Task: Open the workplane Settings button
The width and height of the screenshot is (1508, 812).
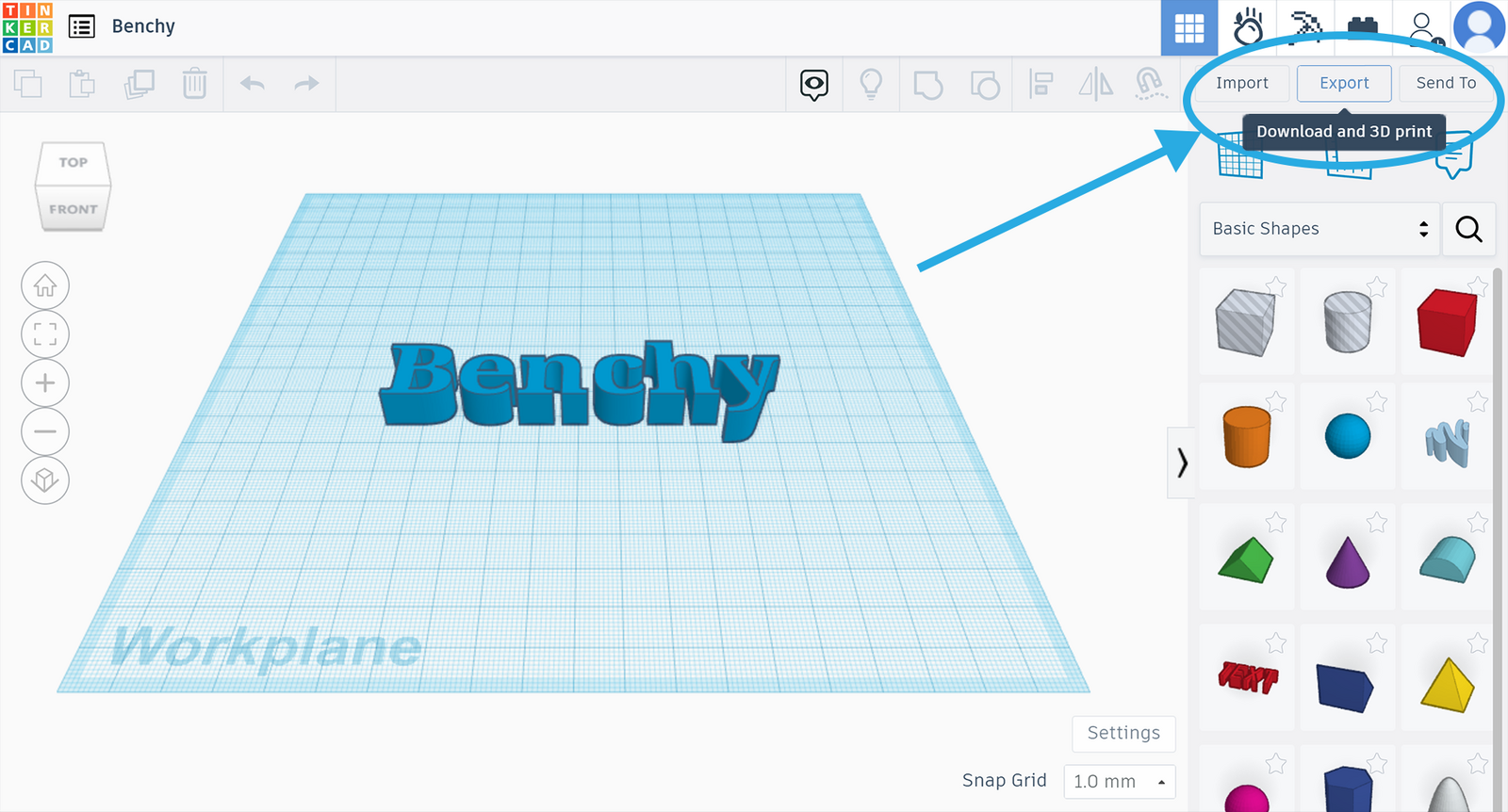Action: (1123, 734)
